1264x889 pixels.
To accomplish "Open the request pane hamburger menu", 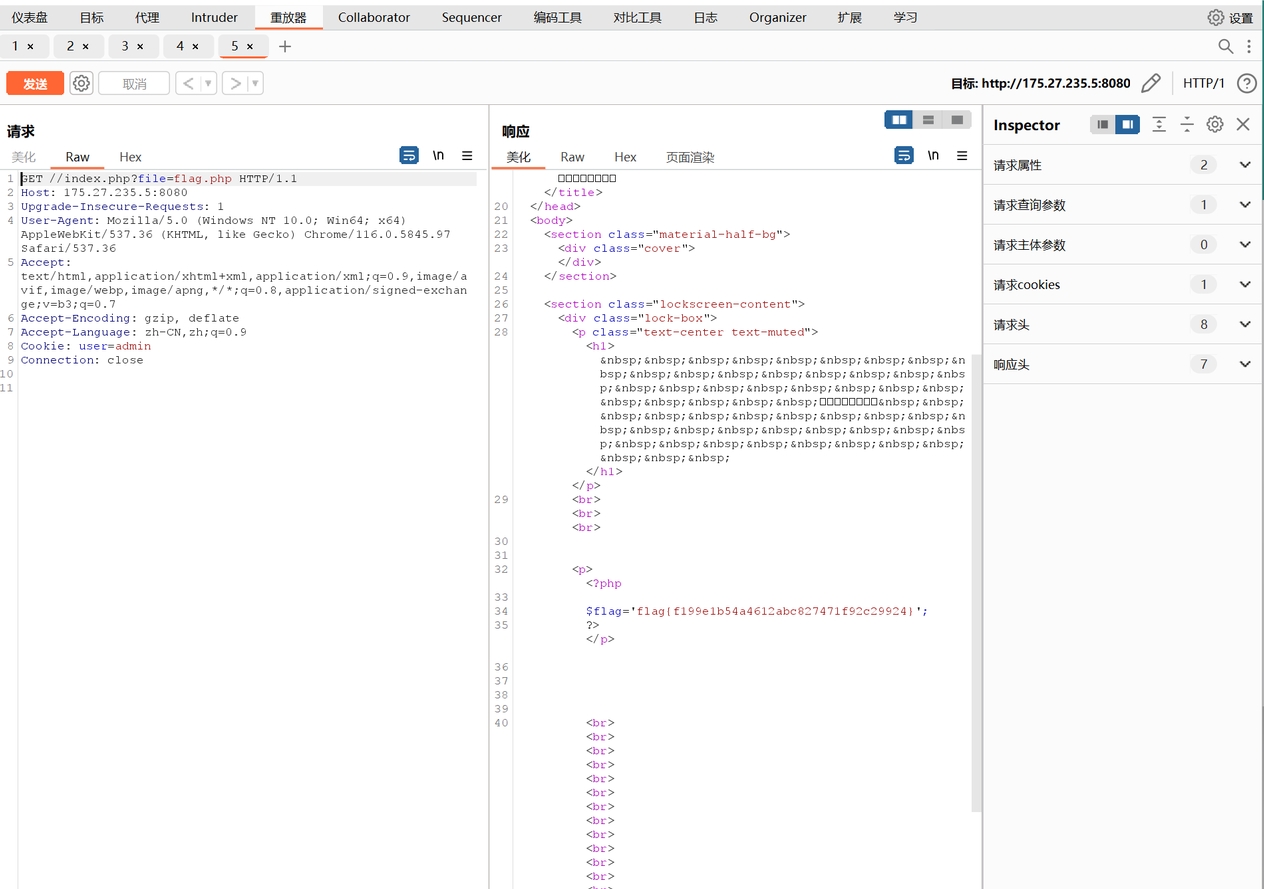I will (467, 156).
